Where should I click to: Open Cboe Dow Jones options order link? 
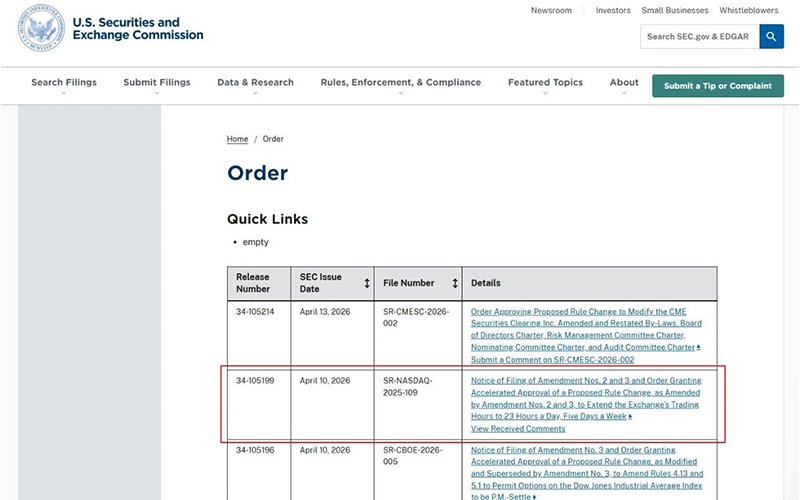pyautogui.click(x=587, y=473)
